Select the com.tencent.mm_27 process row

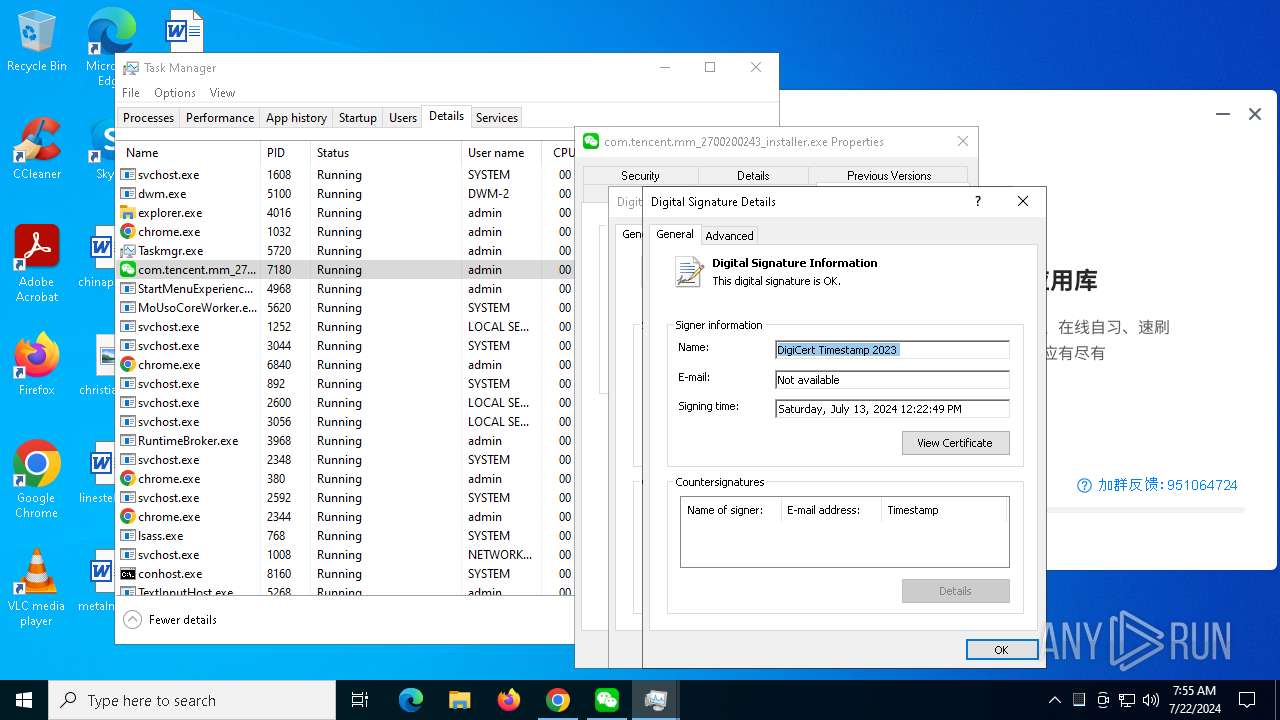345,270
